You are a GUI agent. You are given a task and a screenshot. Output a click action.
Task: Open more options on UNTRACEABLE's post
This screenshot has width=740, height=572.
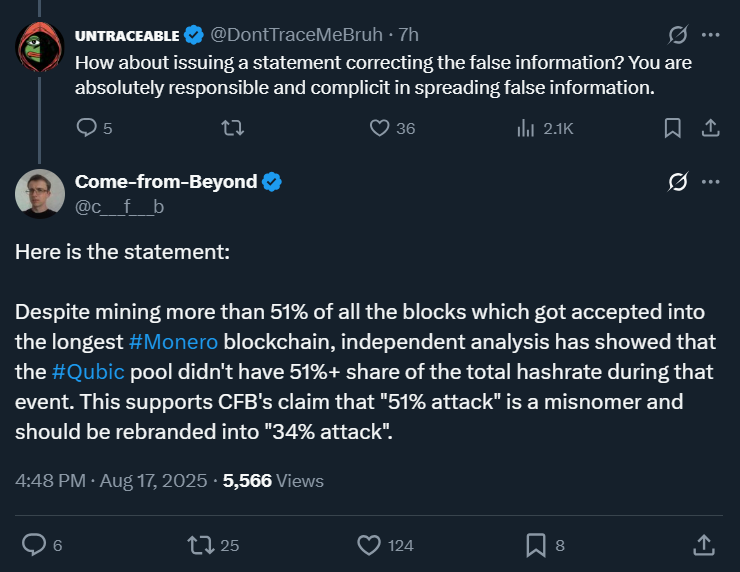pyautogui.click(x=710, y=35)
